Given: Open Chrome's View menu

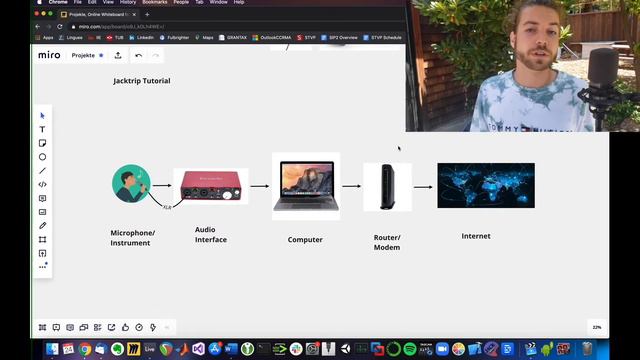Looking at the screenshot, I should pos(108,2).
